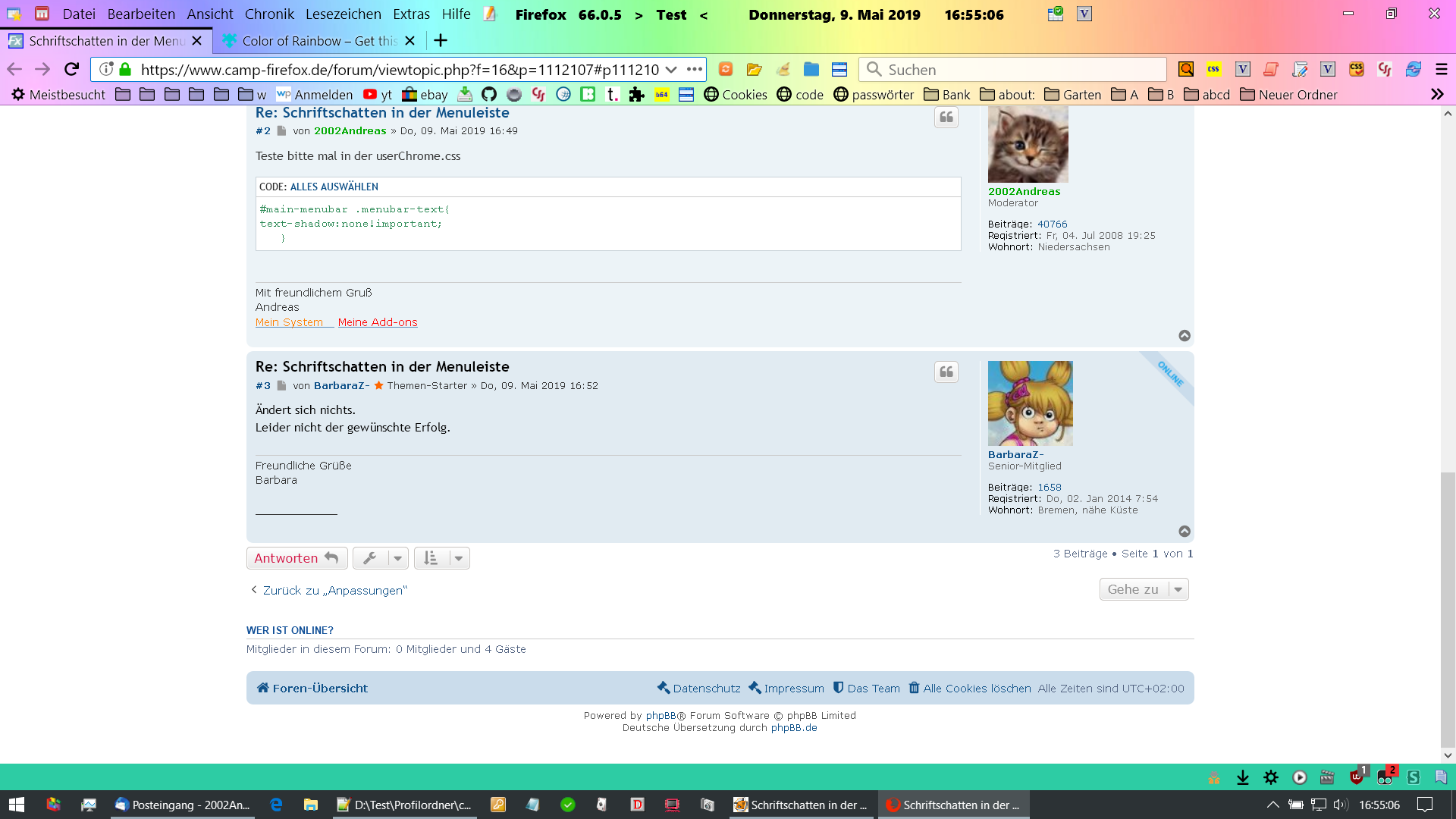Open a new tab with plus button
The width and height of the screenshot is (1456, 819).
click(x=440, y=40)
